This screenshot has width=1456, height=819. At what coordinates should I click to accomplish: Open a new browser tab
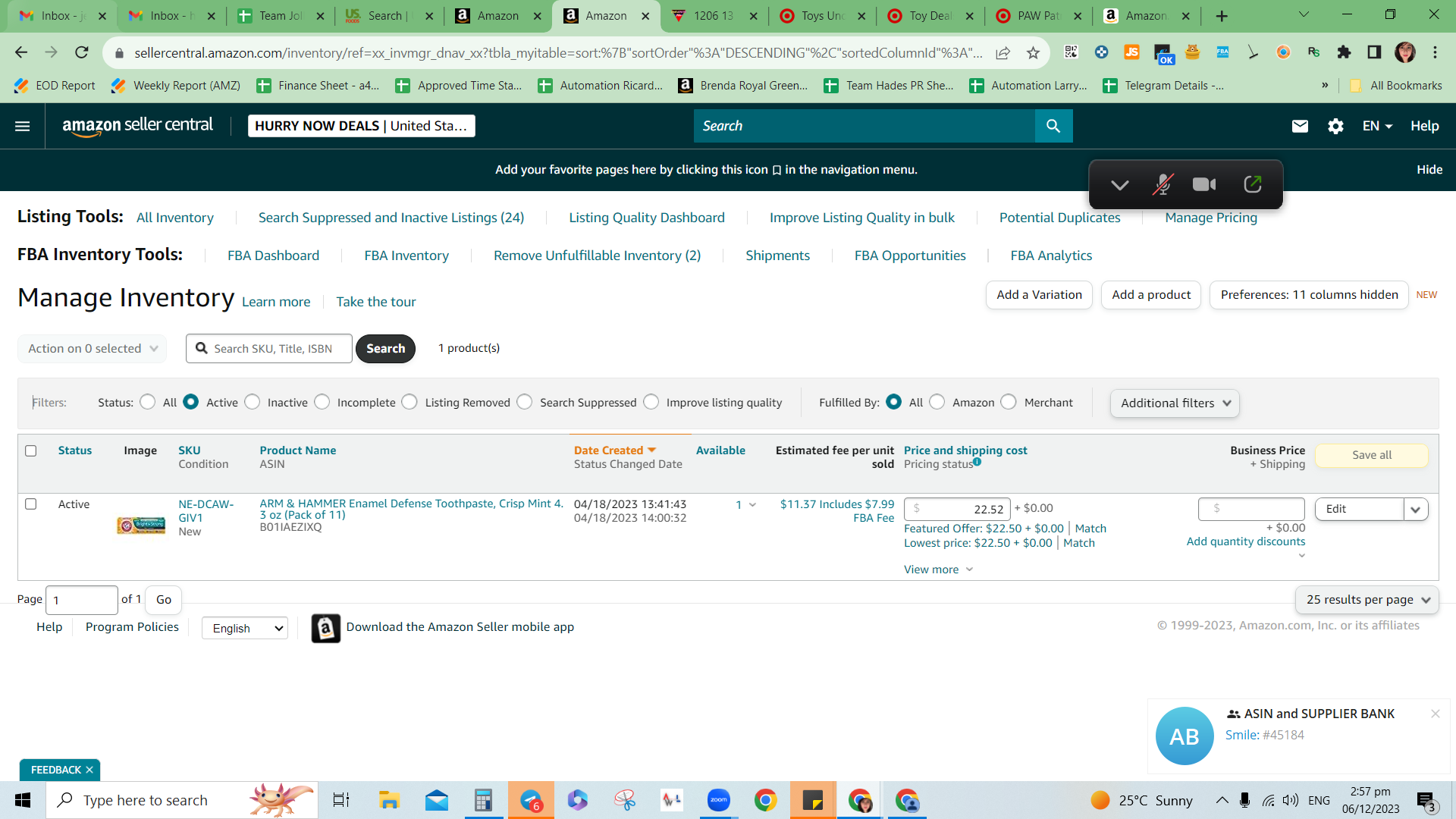pos(1222,16)
